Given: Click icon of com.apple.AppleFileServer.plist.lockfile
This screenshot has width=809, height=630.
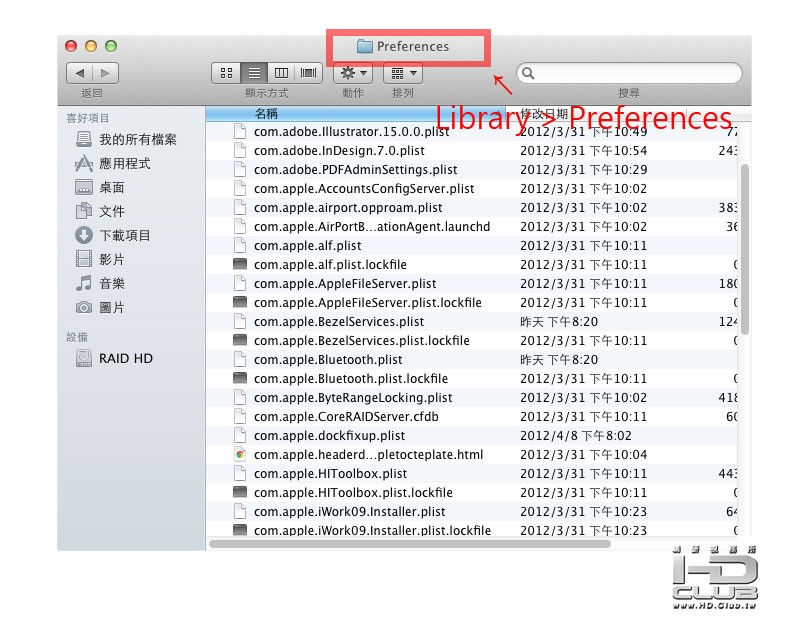Looking at the screenshot, I should 240,302.
